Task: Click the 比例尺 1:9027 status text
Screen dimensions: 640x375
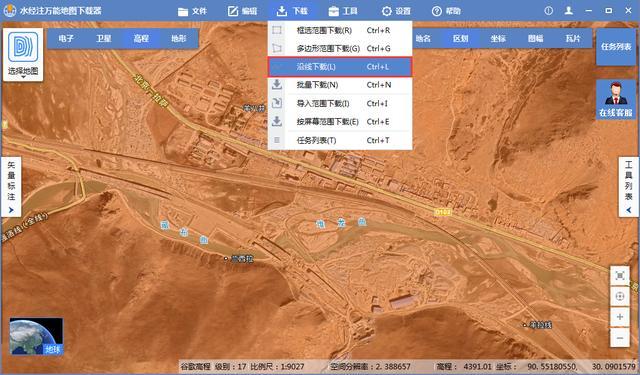Action: click(x=278, y=366)
